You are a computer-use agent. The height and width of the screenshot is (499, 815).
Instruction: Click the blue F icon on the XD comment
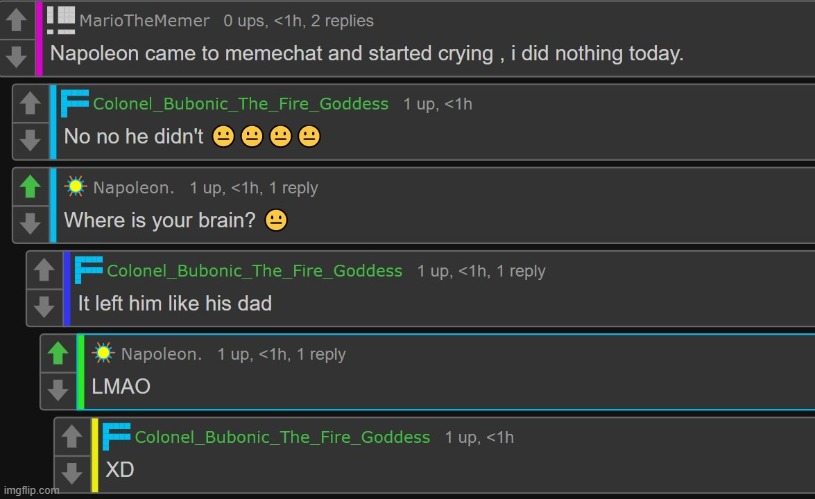(117, 435)
